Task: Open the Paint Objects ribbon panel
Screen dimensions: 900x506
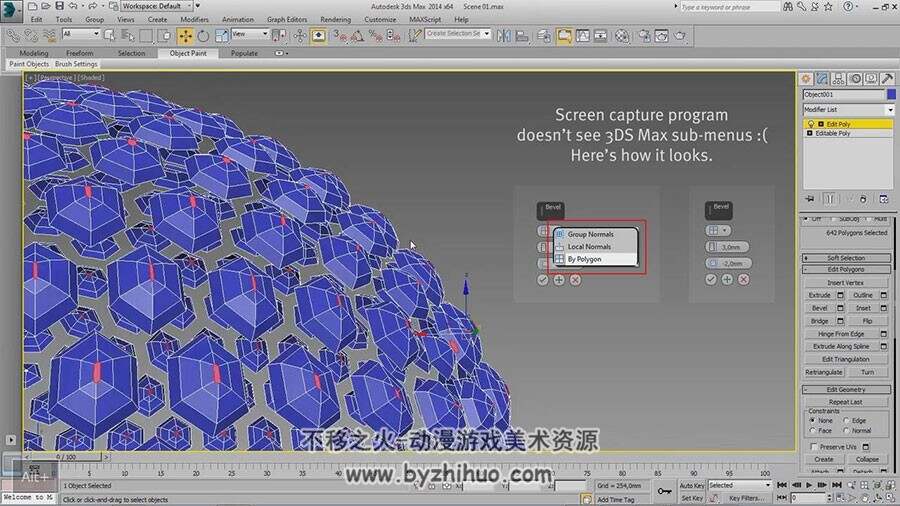Action: tap(29, 64)
